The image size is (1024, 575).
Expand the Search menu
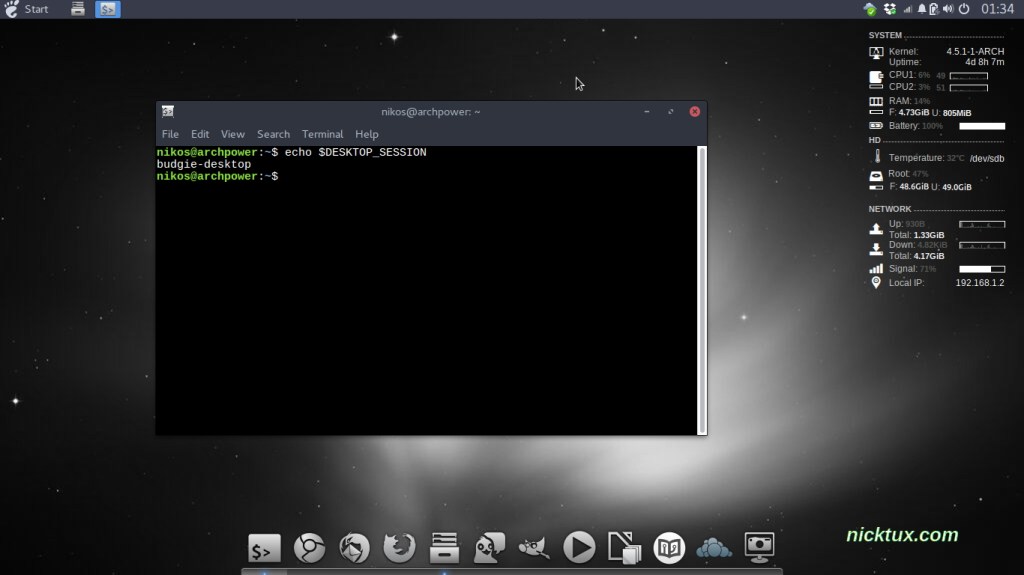(x=273, y=134)
